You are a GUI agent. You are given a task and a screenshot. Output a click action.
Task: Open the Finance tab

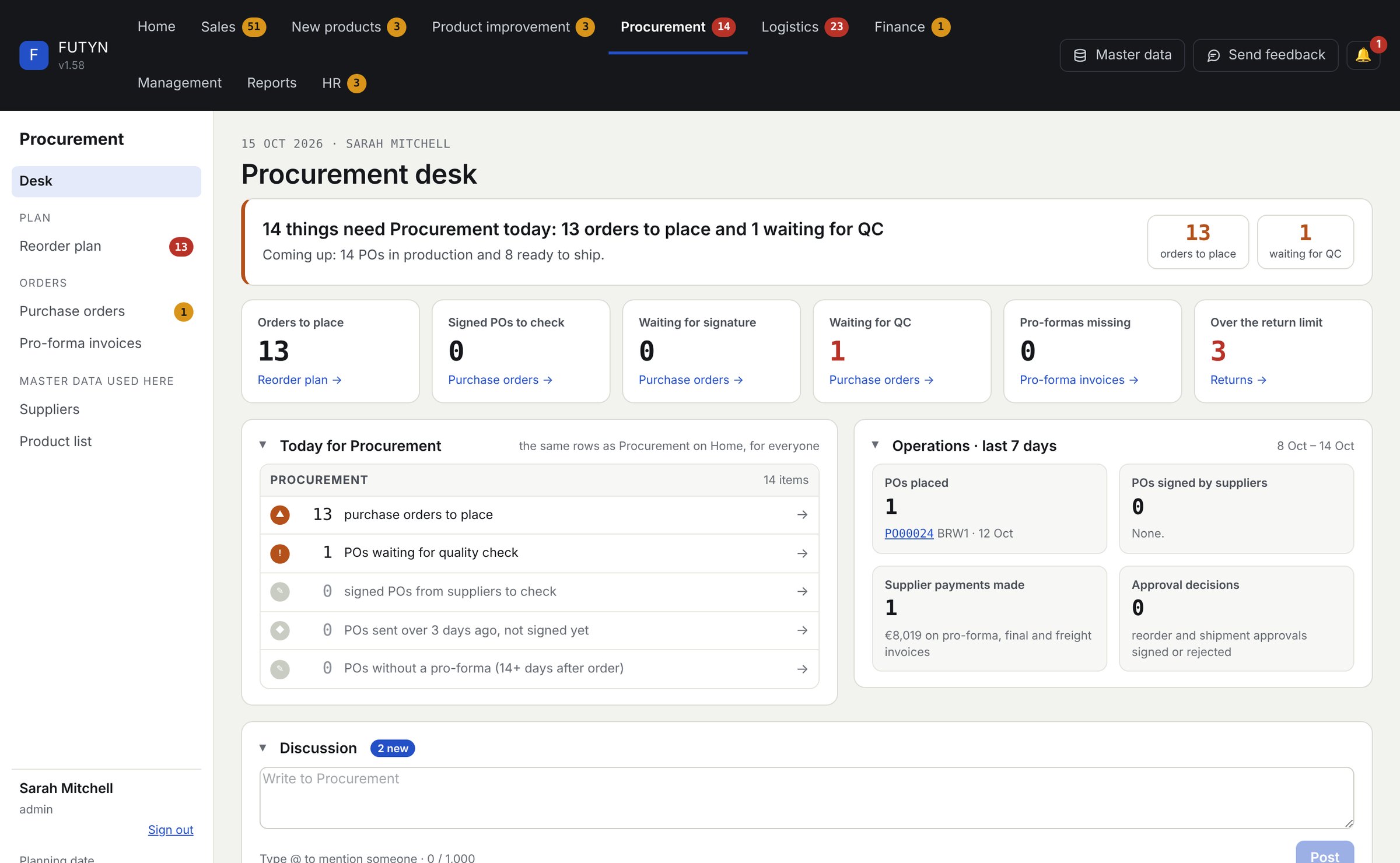tap(912, 27)
